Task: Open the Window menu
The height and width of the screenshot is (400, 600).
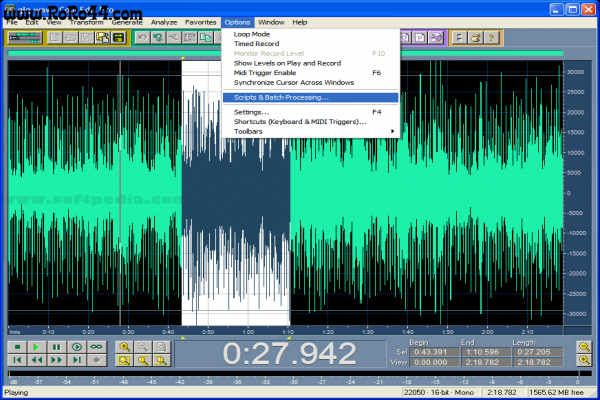Action: pos(271,22)
